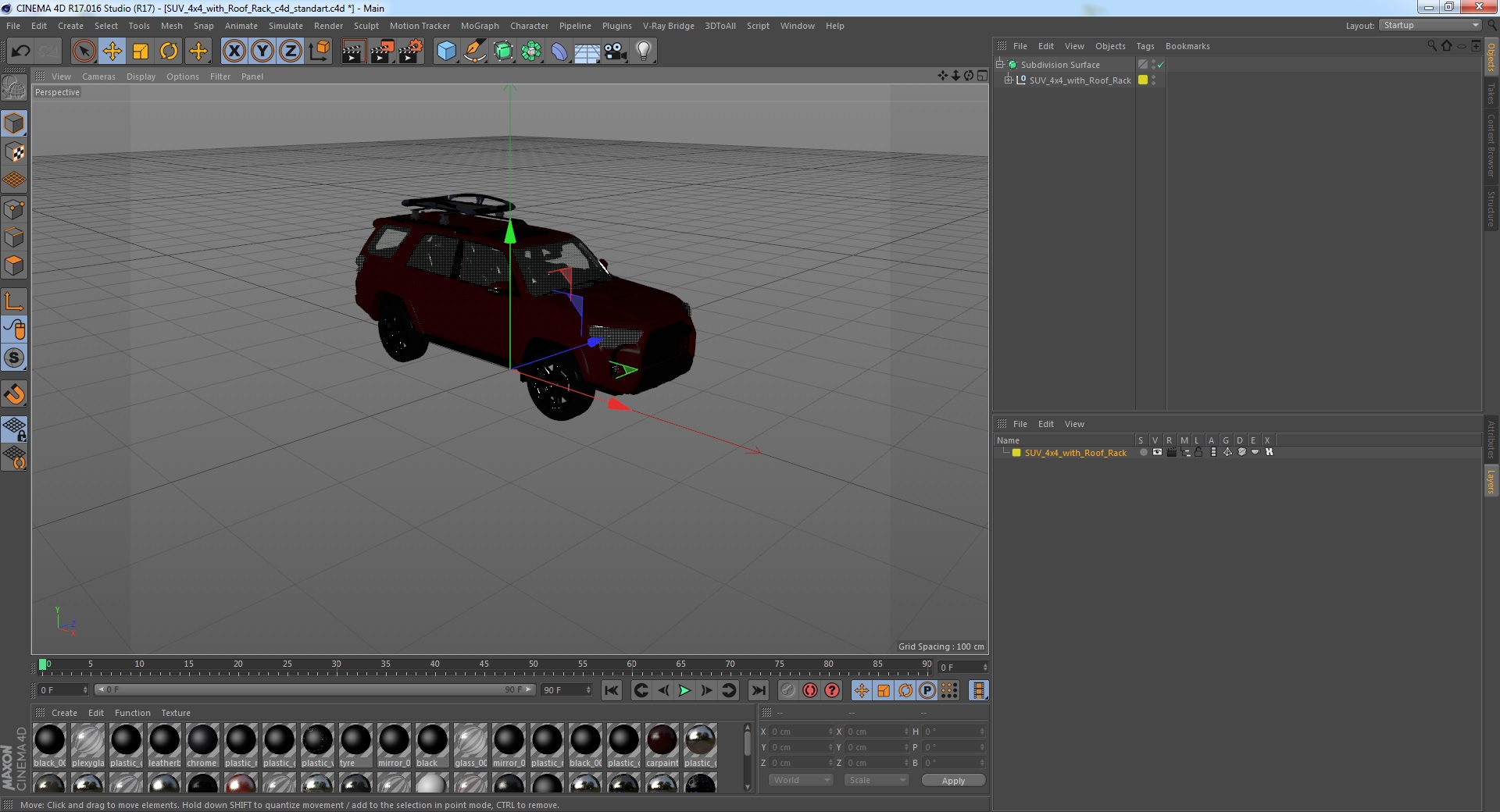Add a Subdivision Surface generator

(x=503, y=52)
